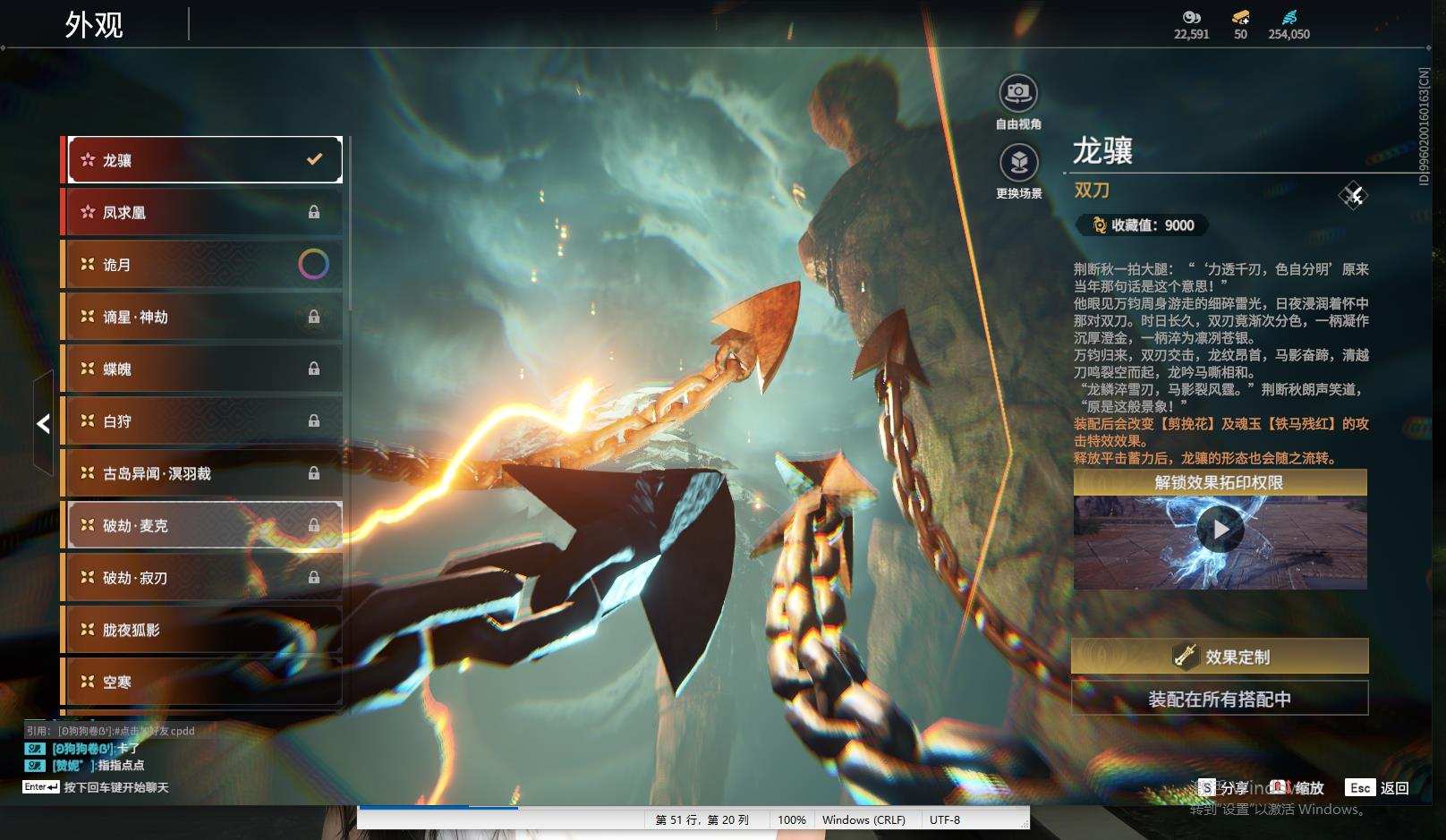Click the 254,050 currency amount
Screen dimensions: 1446x840
pyautogui.click(x=1289, y=34)
